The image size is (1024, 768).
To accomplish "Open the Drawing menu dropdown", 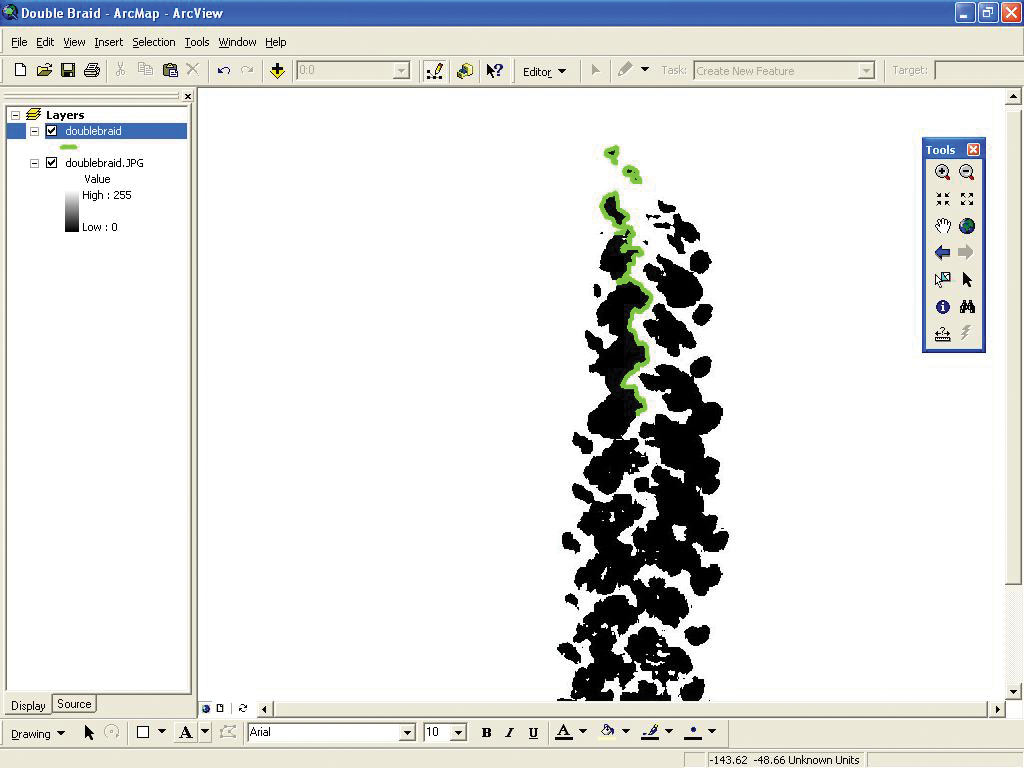I will [x=38, y=733].
